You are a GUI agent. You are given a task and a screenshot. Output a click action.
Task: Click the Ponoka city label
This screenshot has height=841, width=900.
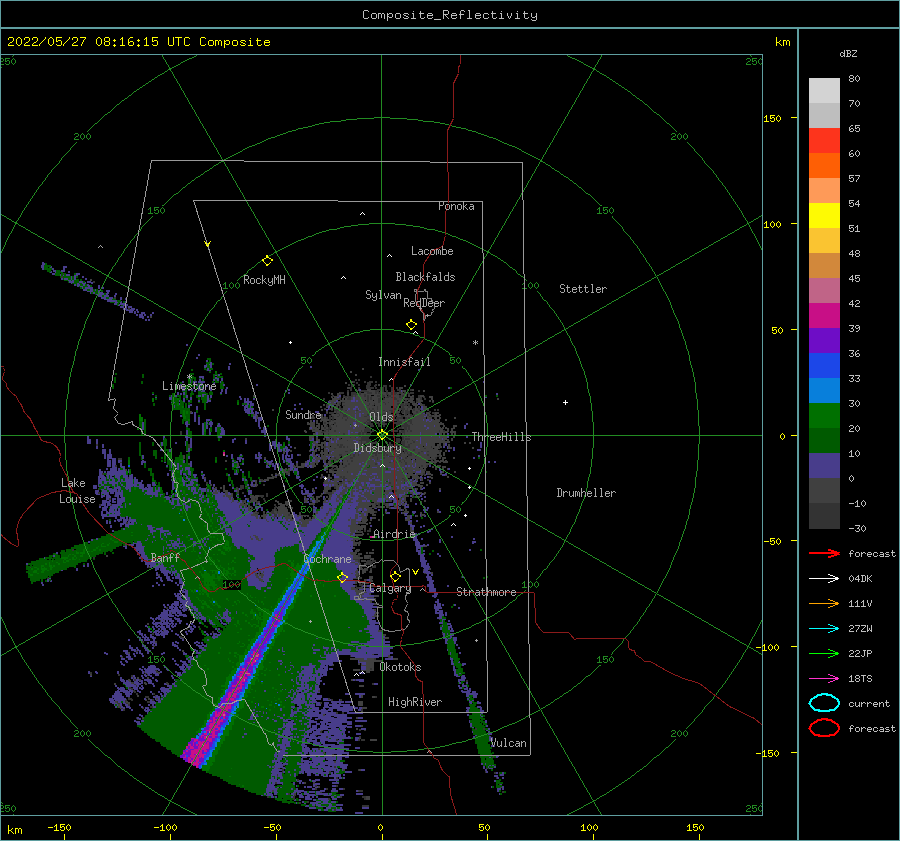tap(456, 206)
